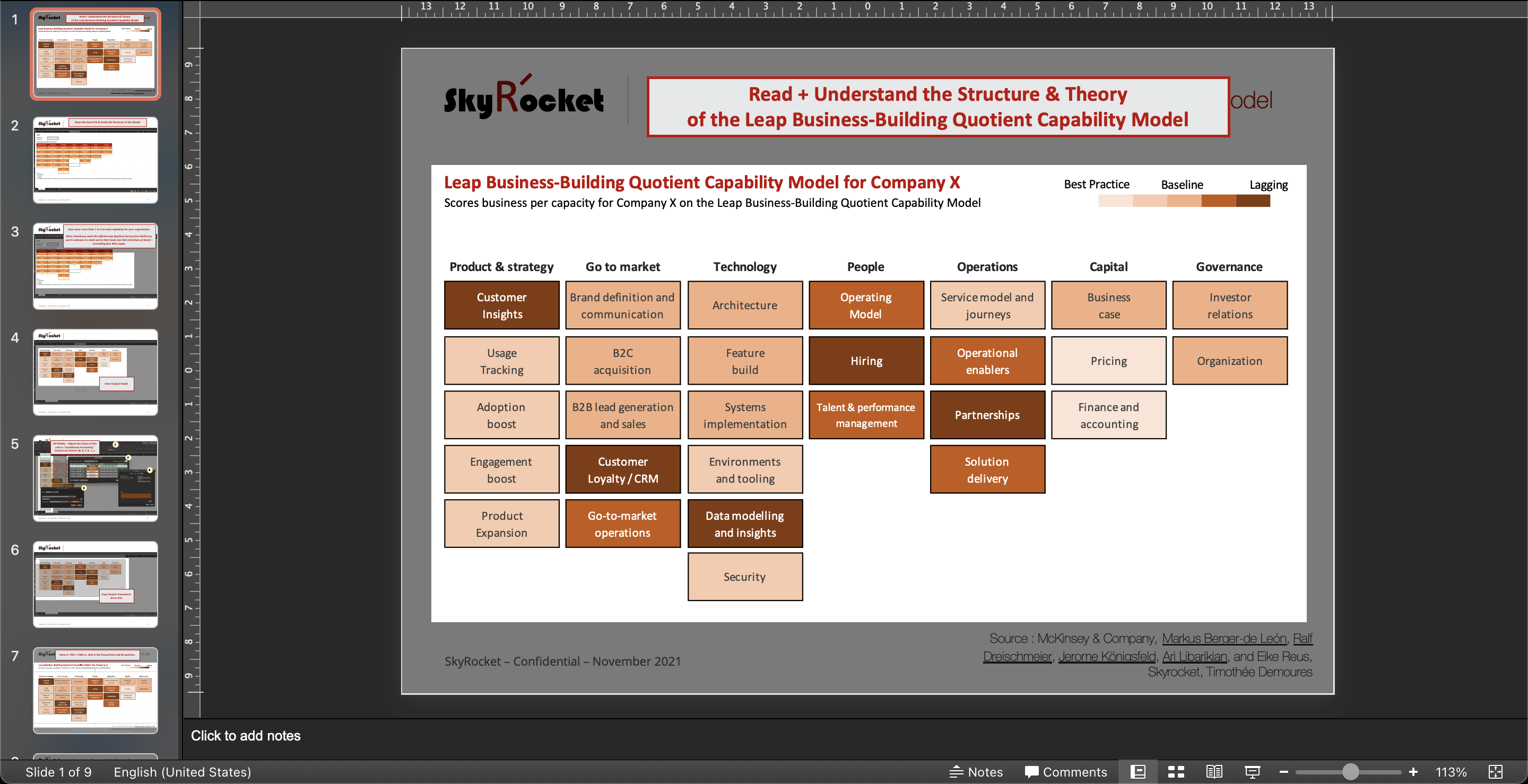Screen dimensions: 1528x784
Task: Click the 'Feature build' box
Action: [x=745, y=361]
